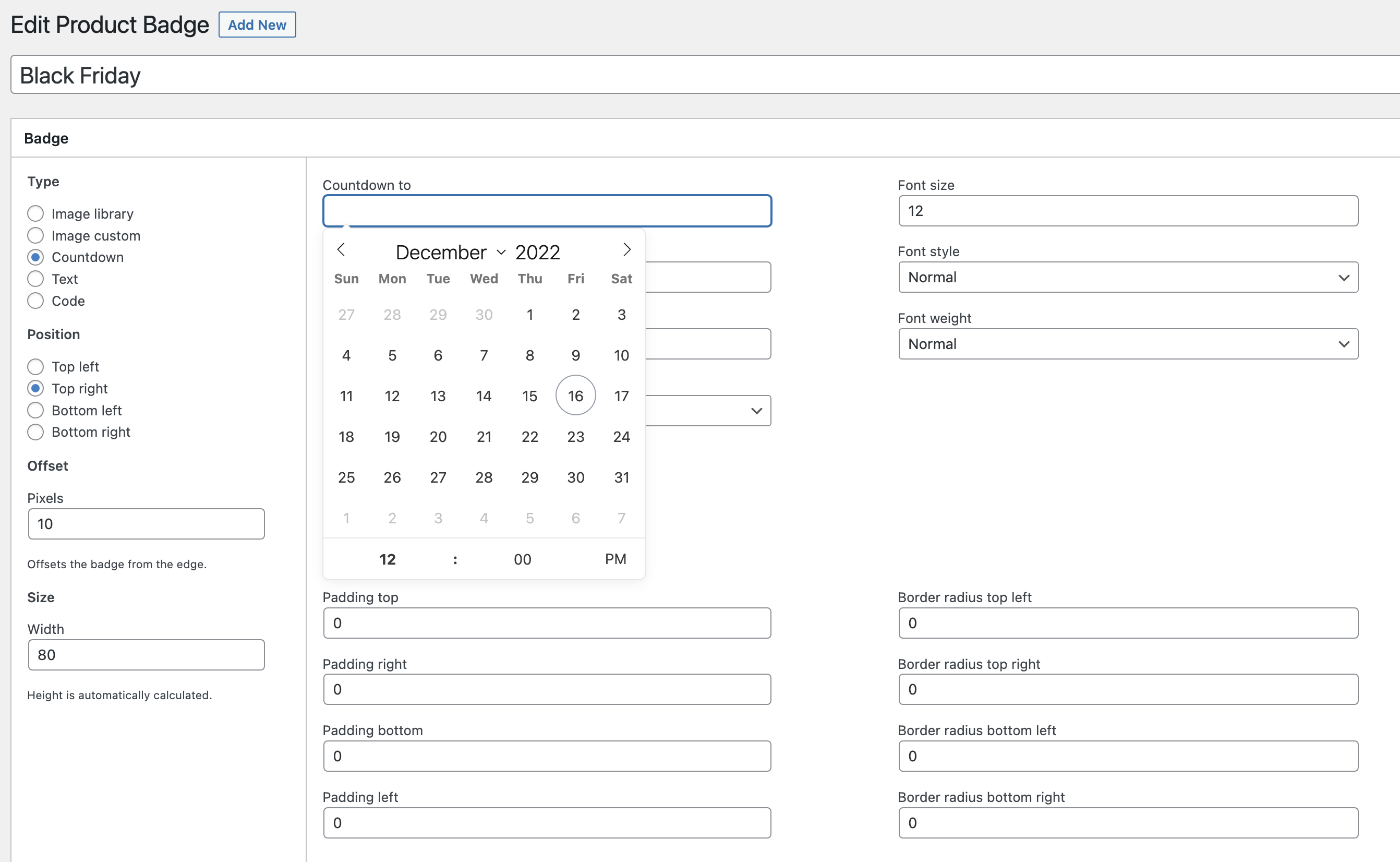The height and width of the screenshot is (862, 1400).
Task: Set position to Bottom left
Action: tap(35, 411)
